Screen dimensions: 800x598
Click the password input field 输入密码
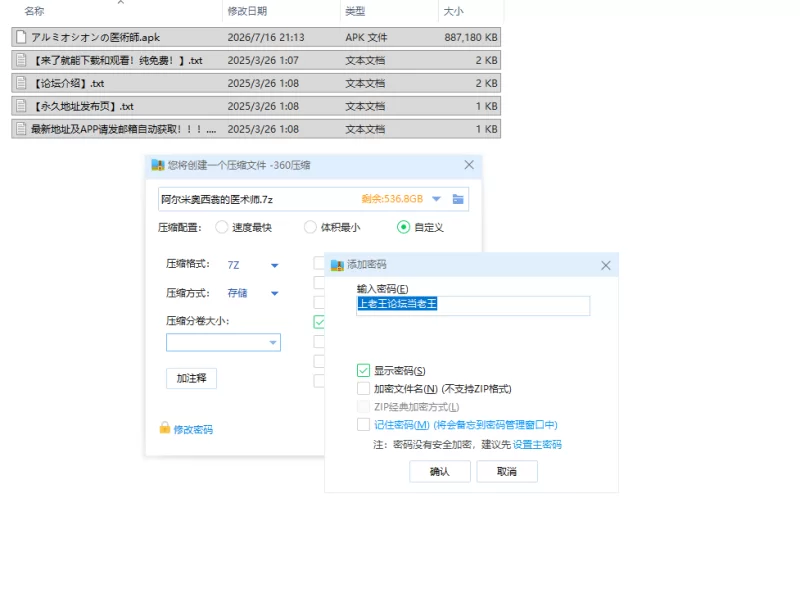pos(473,306)
